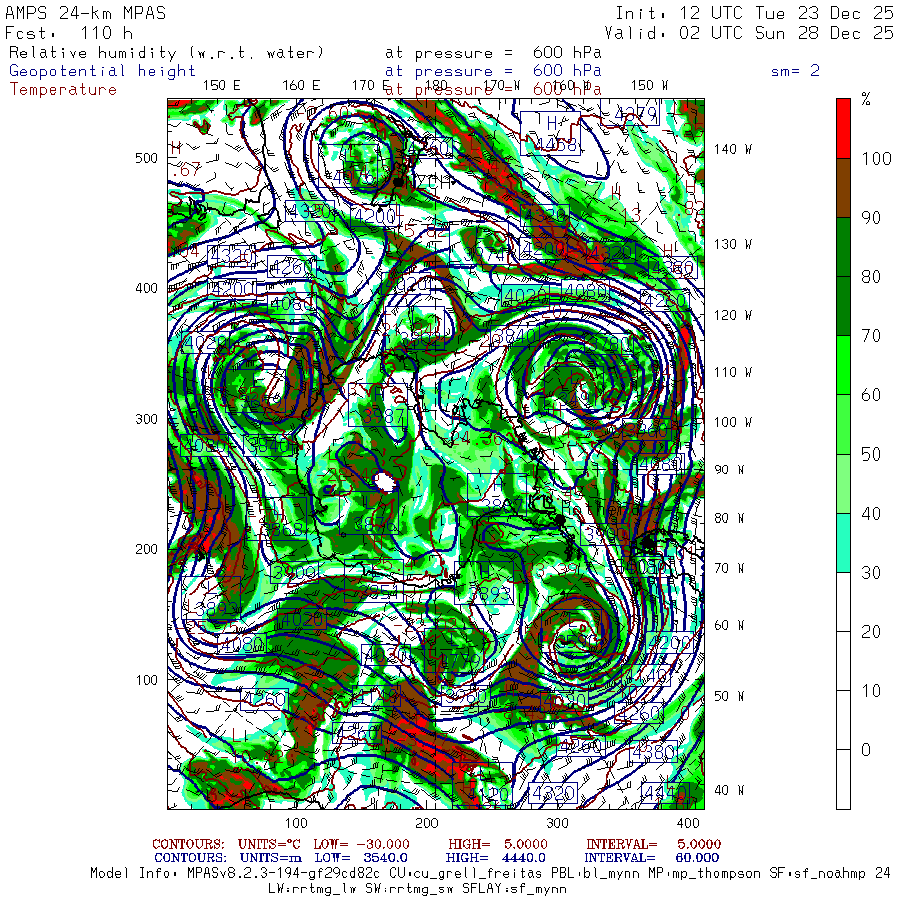Screen dimensions: 900x900
Task: Select the blue sm= 2 smoothing label
Action: click(x=795, y=71)
